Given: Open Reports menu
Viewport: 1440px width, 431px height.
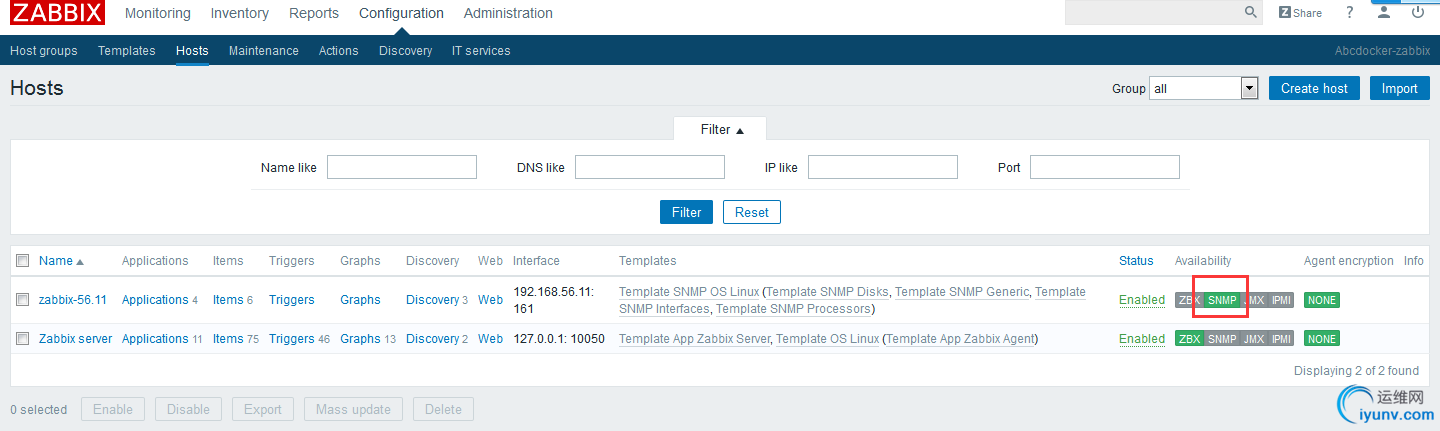Looking at the screenshot, I should click(x=314, y=13).
